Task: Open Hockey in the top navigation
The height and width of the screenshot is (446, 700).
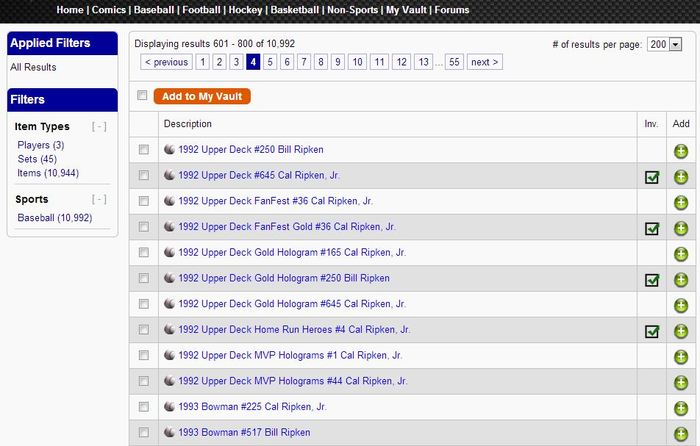Action: tap(245, 10)
